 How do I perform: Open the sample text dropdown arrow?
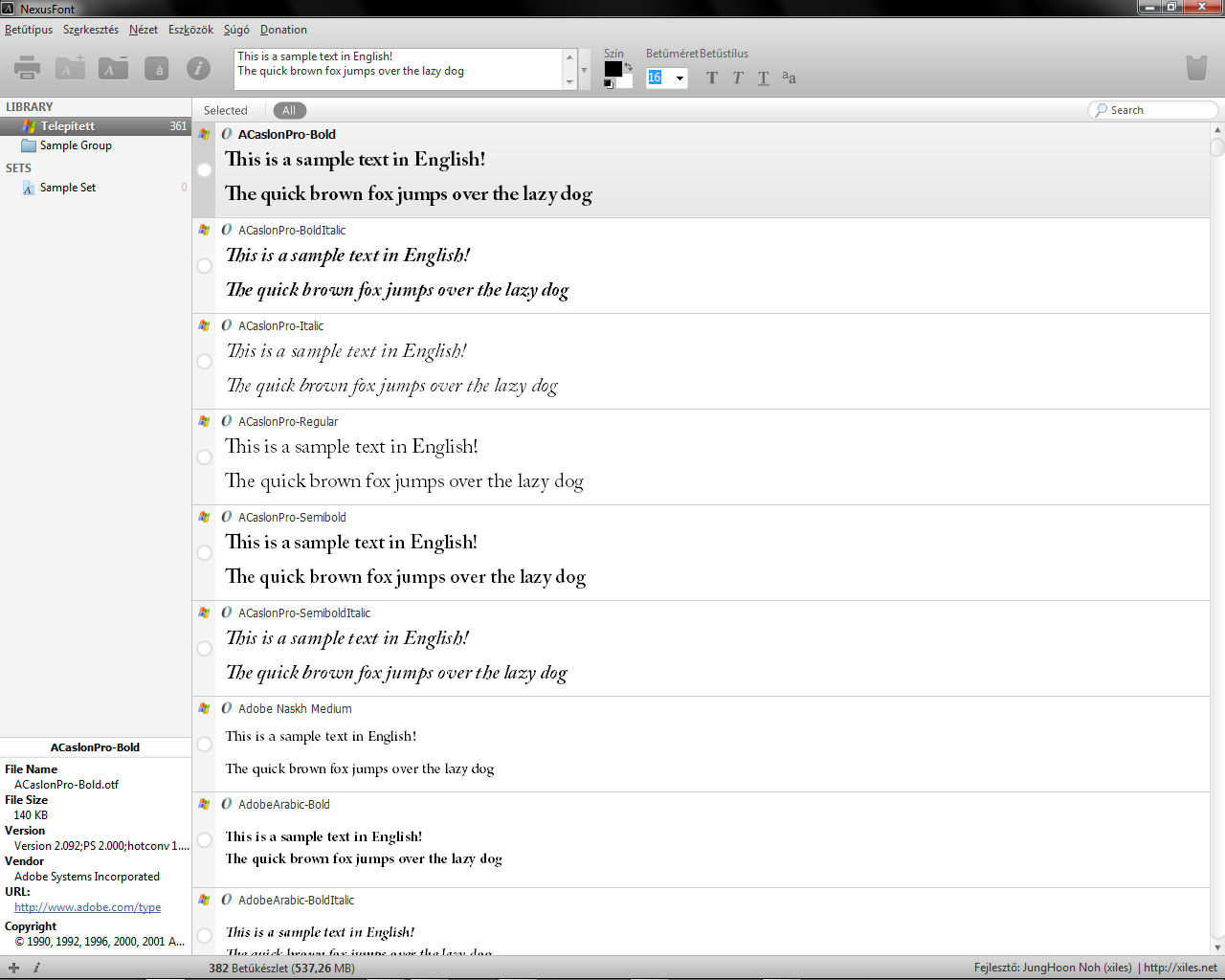[x=583, y=69]
